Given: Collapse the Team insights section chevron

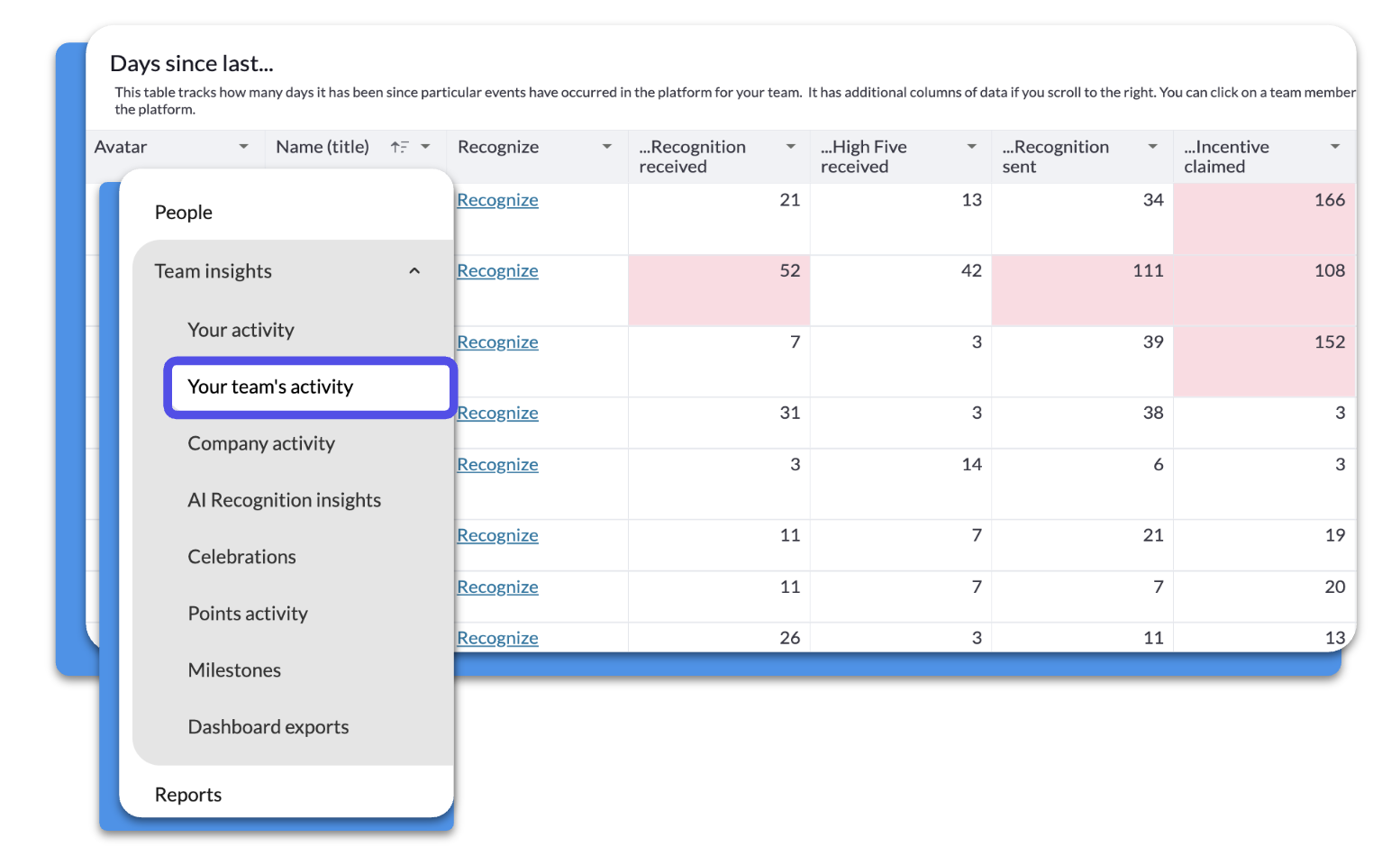Looking at the screenshot, I should 414,271.
